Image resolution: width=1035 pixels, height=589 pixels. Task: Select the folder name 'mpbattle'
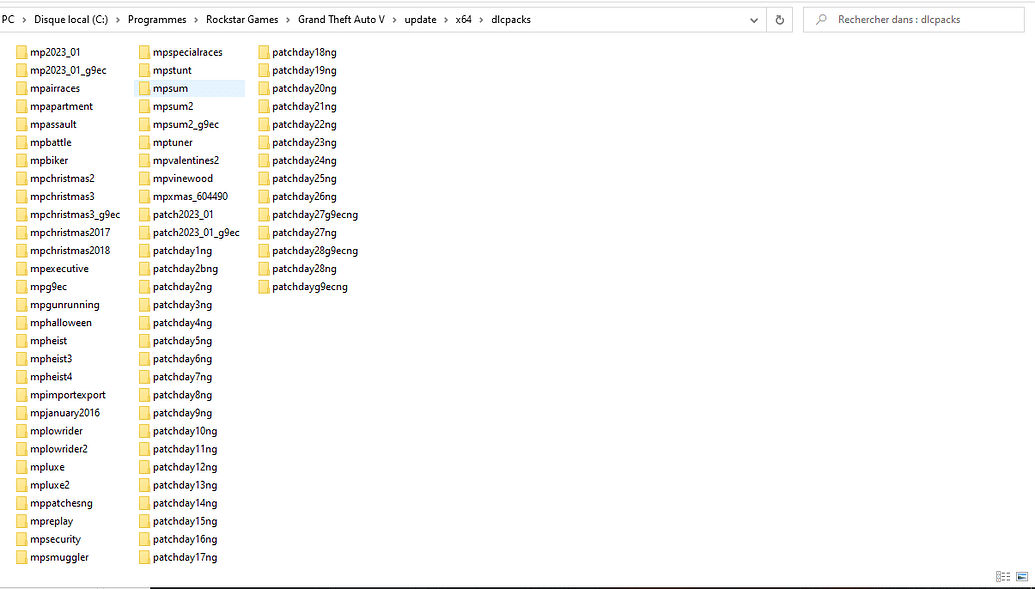click(x=51, y=143)
